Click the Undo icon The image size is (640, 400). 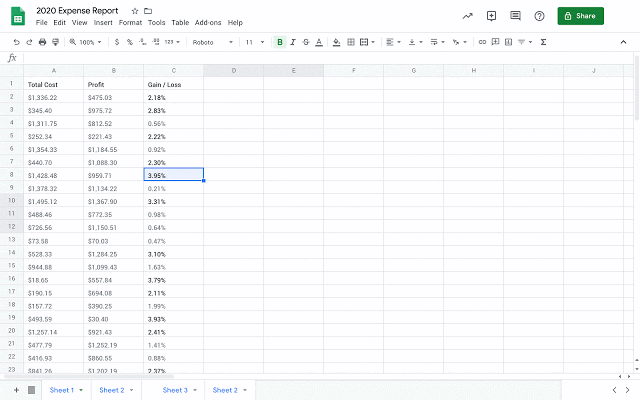point(16,42)
